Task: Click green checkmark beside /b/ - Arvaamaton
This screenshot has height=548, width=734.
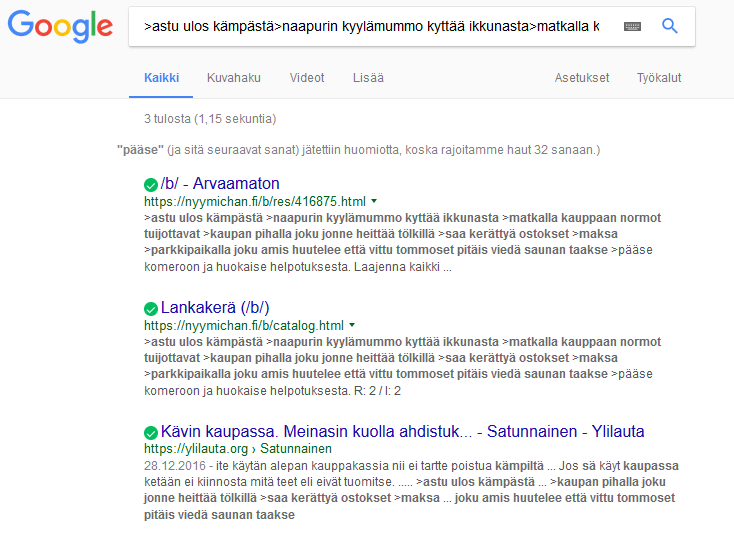Action: [x=151, y=184]
